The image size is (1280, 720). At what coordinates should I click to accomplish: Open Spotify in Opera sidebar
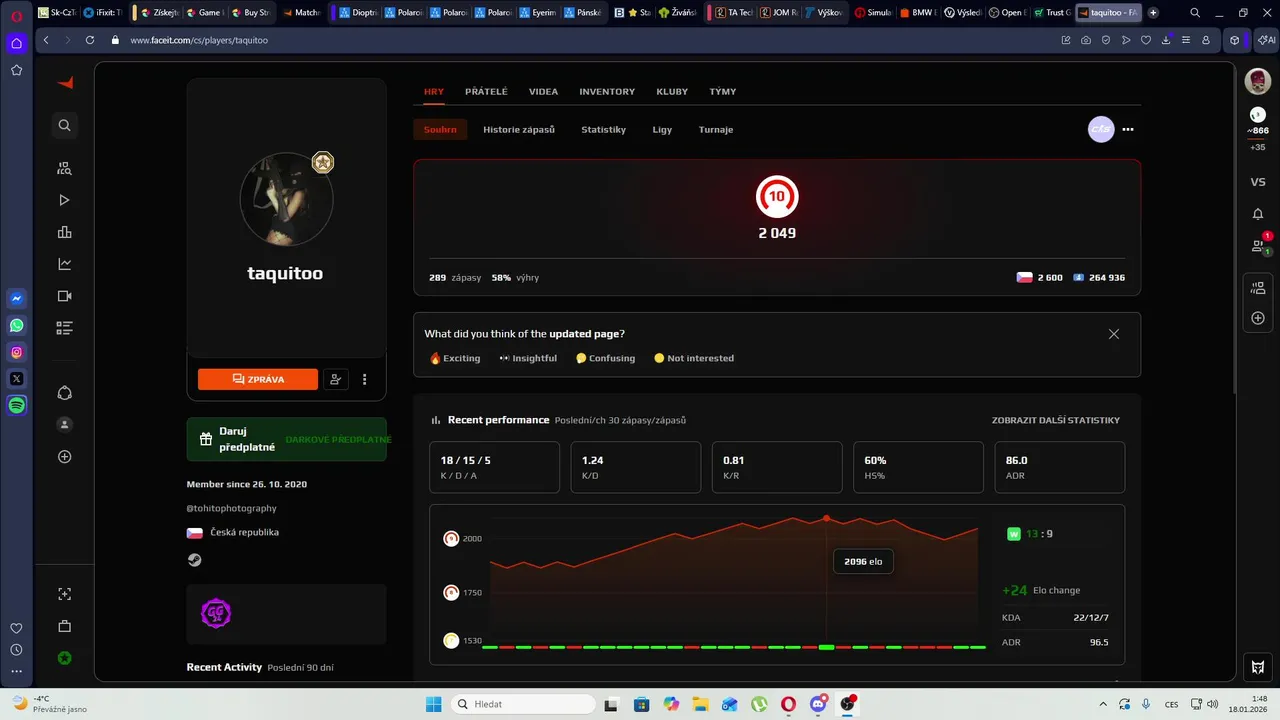point(16,406)
